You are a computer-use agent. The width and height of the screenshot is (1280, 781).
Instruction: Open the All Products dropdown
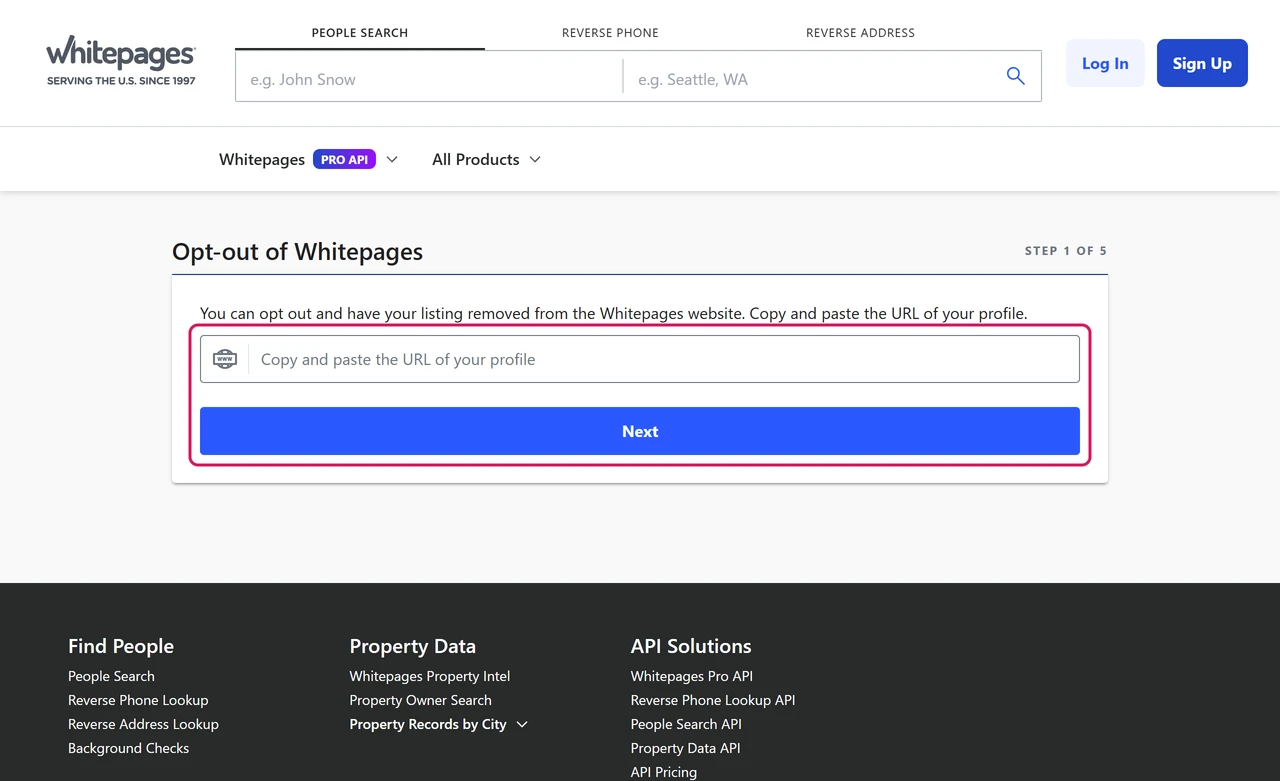pyautogui.click(x=486, y=159)
